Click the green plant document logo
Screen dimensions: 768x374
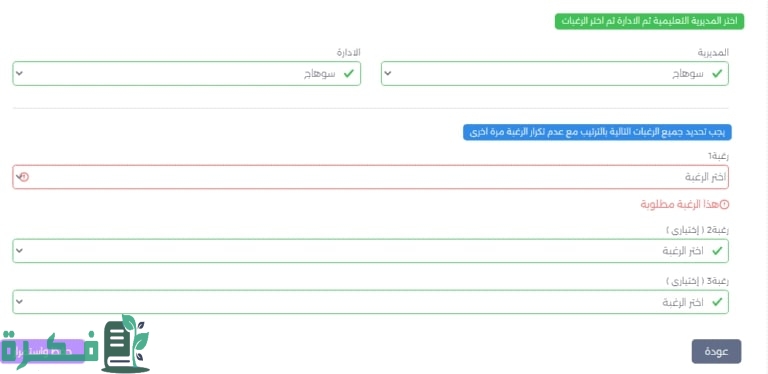126,344
